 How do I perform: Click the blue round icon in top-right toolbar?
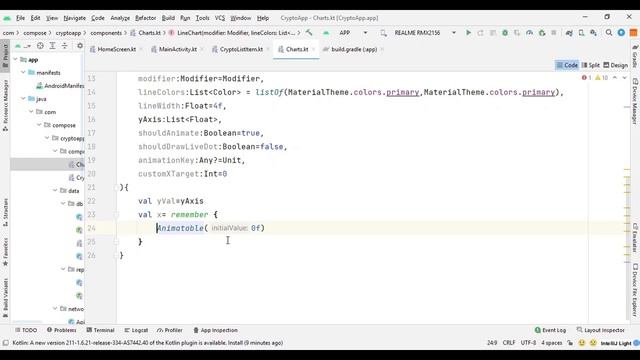pyautogui.click(x=621, y=33)
